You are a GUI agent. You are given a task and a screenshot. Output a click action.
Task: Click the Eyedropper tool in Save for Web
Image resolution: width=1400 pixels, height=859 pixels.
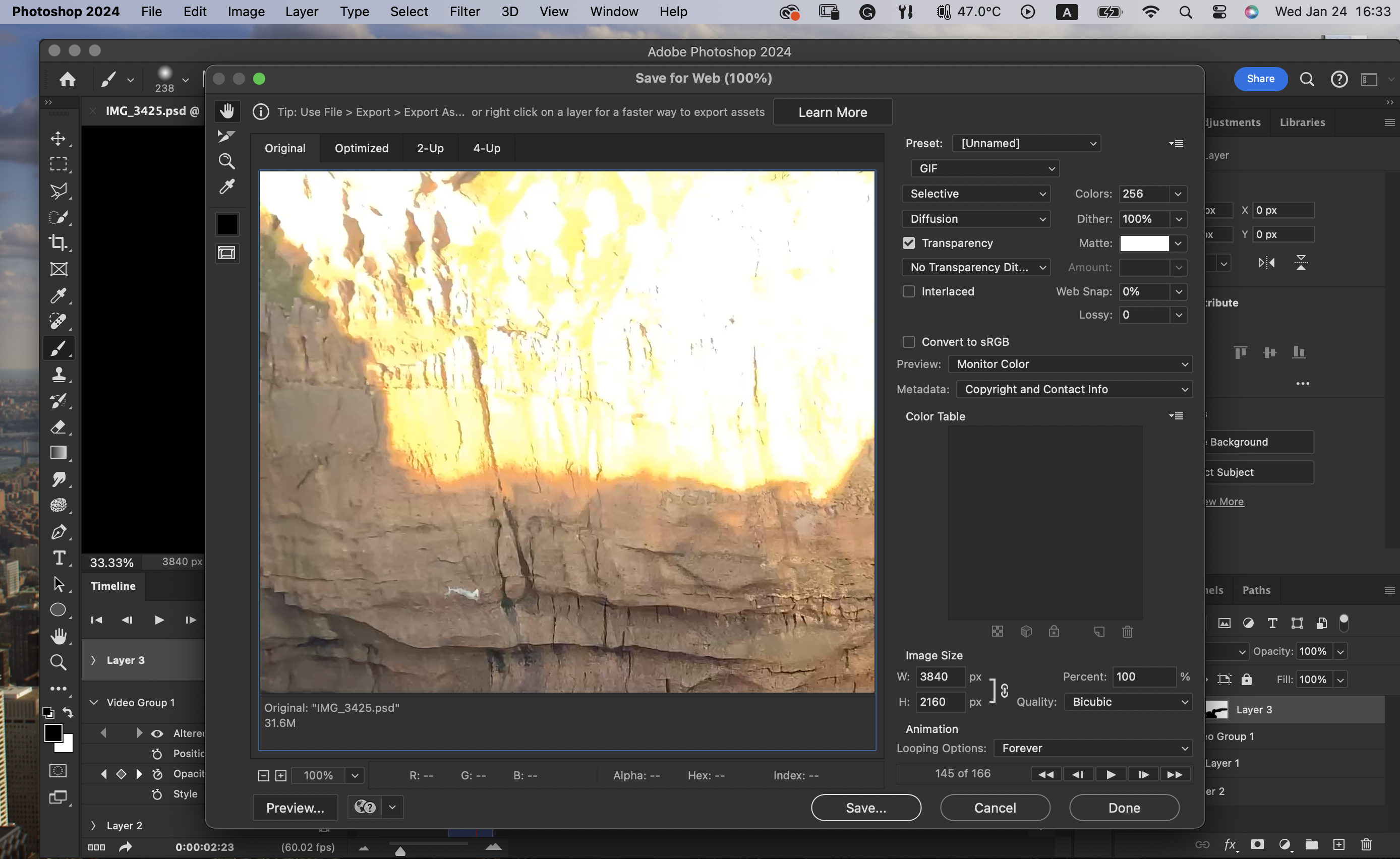[227, 187]
